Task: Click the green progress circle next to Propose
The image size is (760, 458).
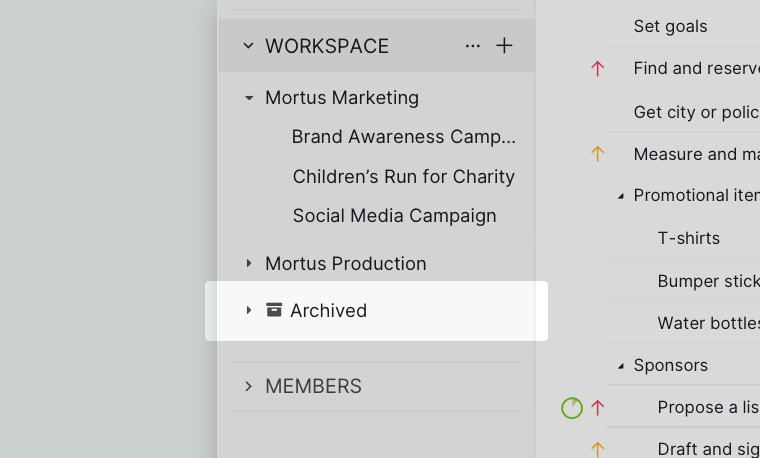Action: [x=572, y=408]
